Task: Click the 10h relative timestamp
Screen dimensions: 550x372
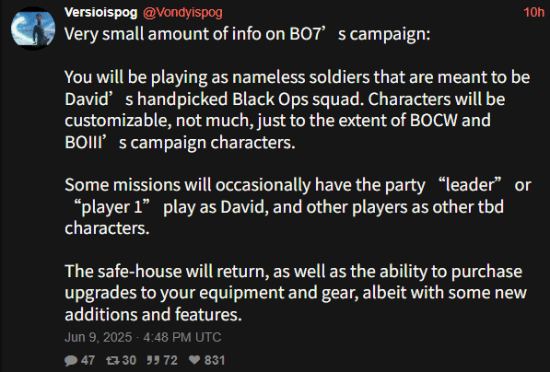Action: point(534,13)
